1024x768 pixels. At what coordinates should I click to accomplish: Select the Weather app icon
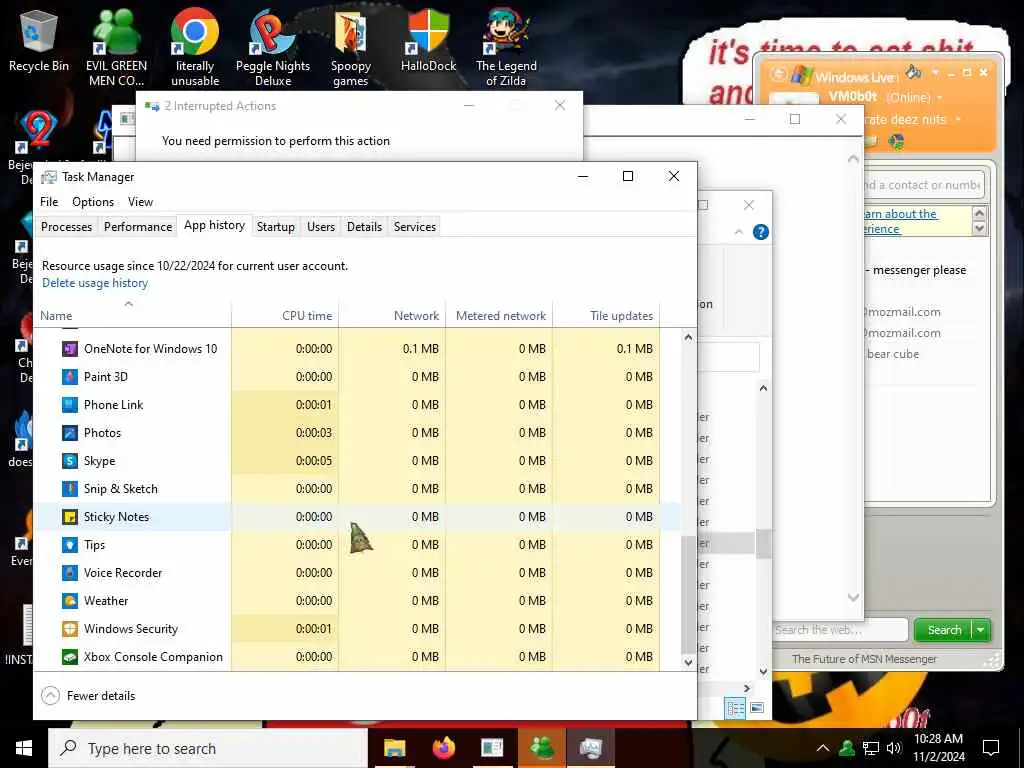[x=70, y=601]
